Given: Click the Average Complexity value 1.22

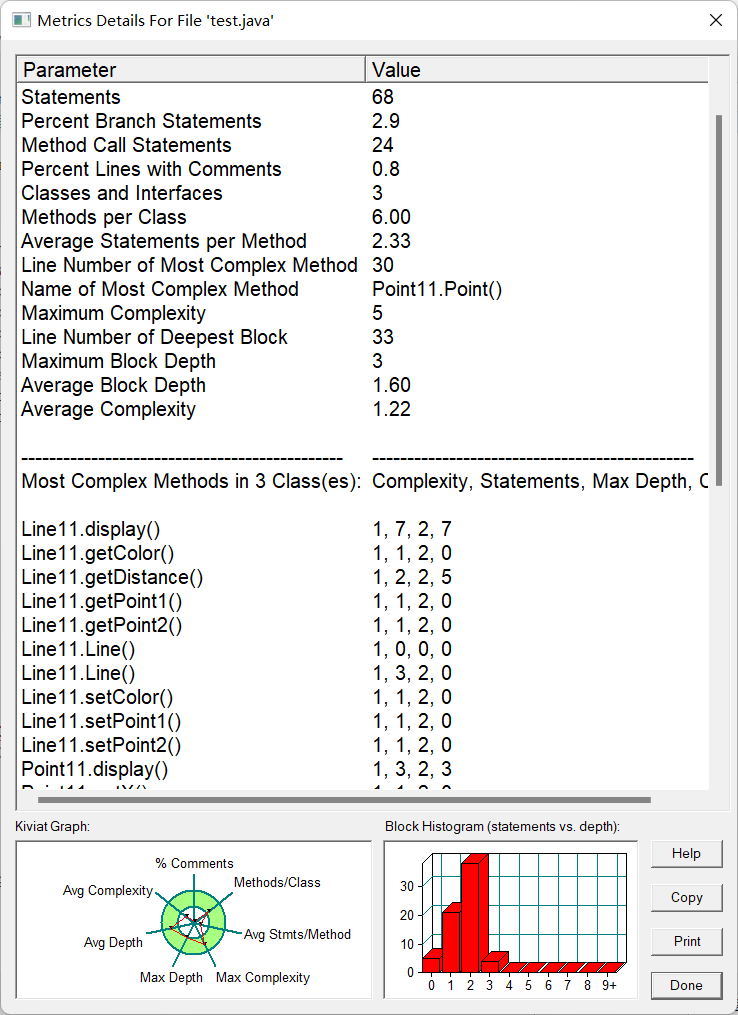Looking at the screenshot, I should (391, 408).
